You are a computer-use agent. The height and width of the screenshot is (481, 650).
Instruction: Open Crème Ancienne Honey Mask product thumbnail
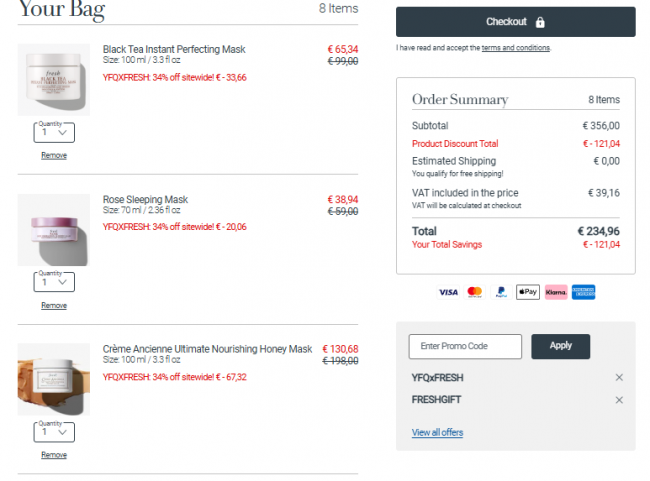point(53,379)
